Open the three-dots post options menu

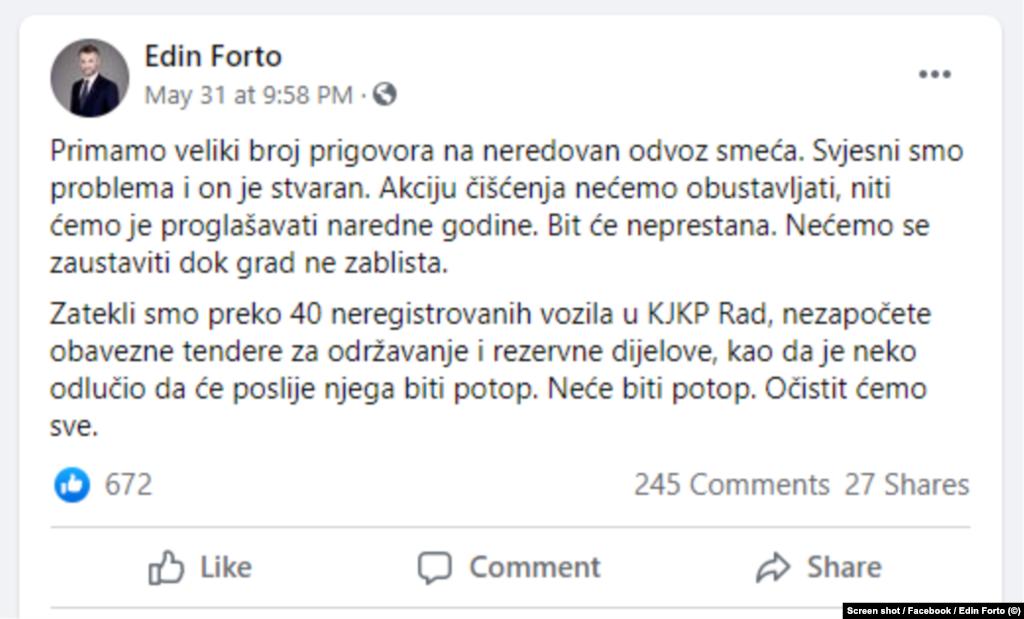pyautogui.click(x=935, y=72)
